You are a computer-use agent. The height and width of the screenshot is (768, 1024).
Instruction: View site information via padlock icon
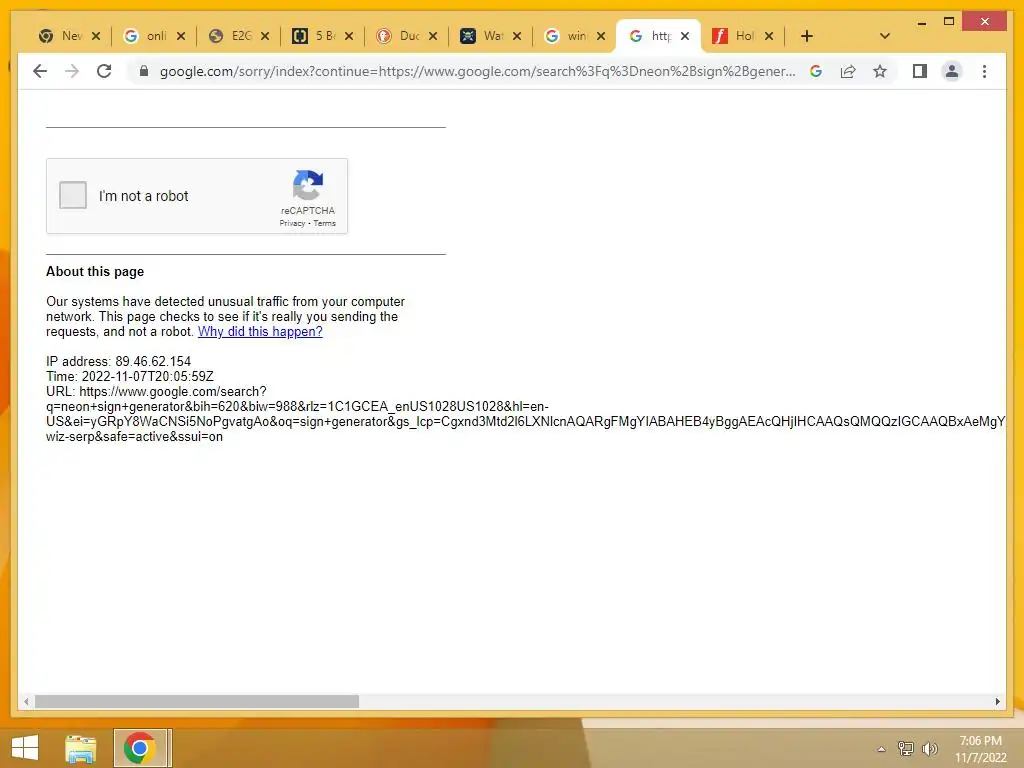144,71
